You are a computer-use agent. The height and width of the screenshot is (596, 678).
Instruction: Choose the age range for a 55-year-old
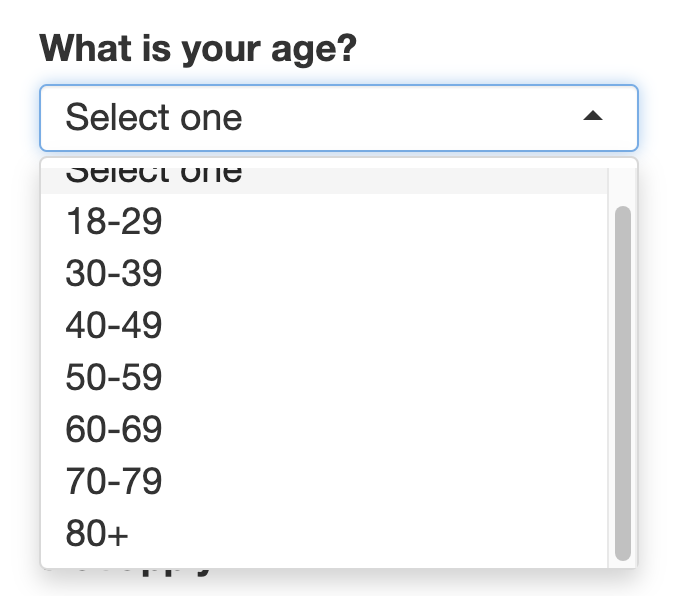click(114, 377)
